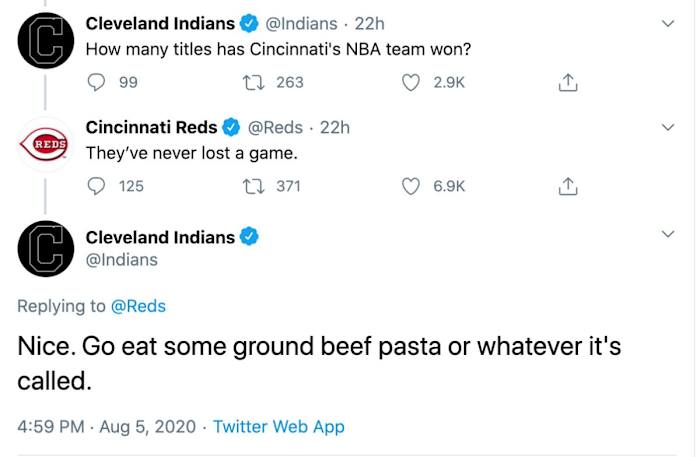Open more options for first Indians tweet

(669, 23)
